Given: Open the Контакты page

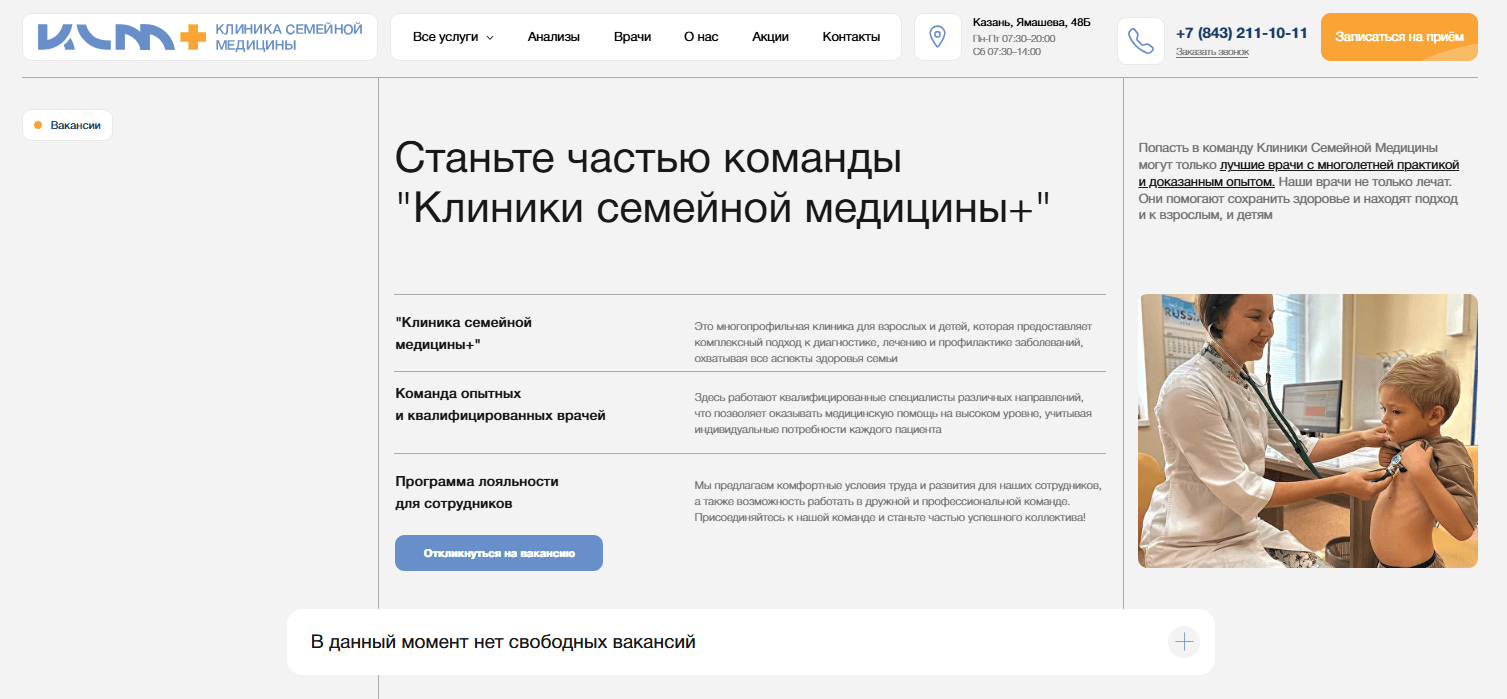Looking at the screenshot, I should (851, 37).
